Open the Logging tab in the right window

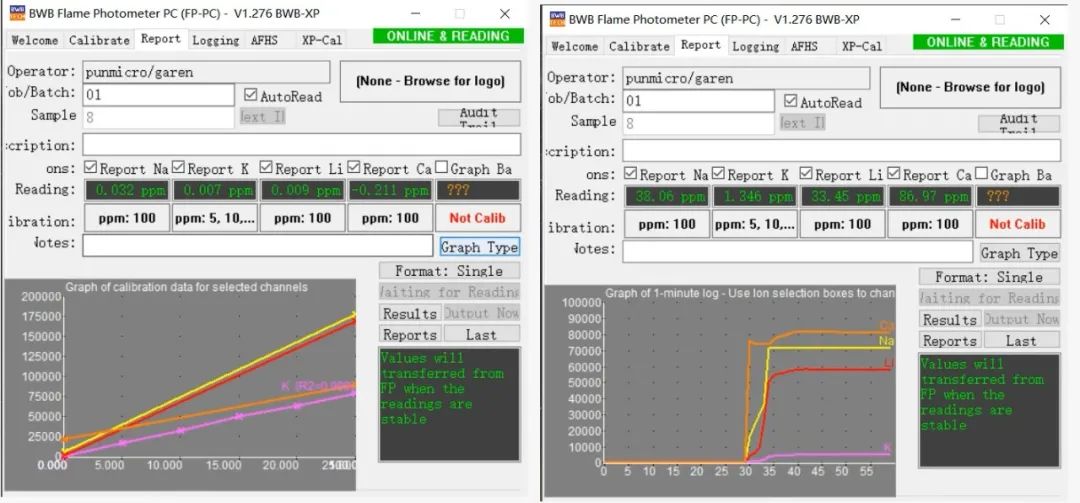point(757,46)
